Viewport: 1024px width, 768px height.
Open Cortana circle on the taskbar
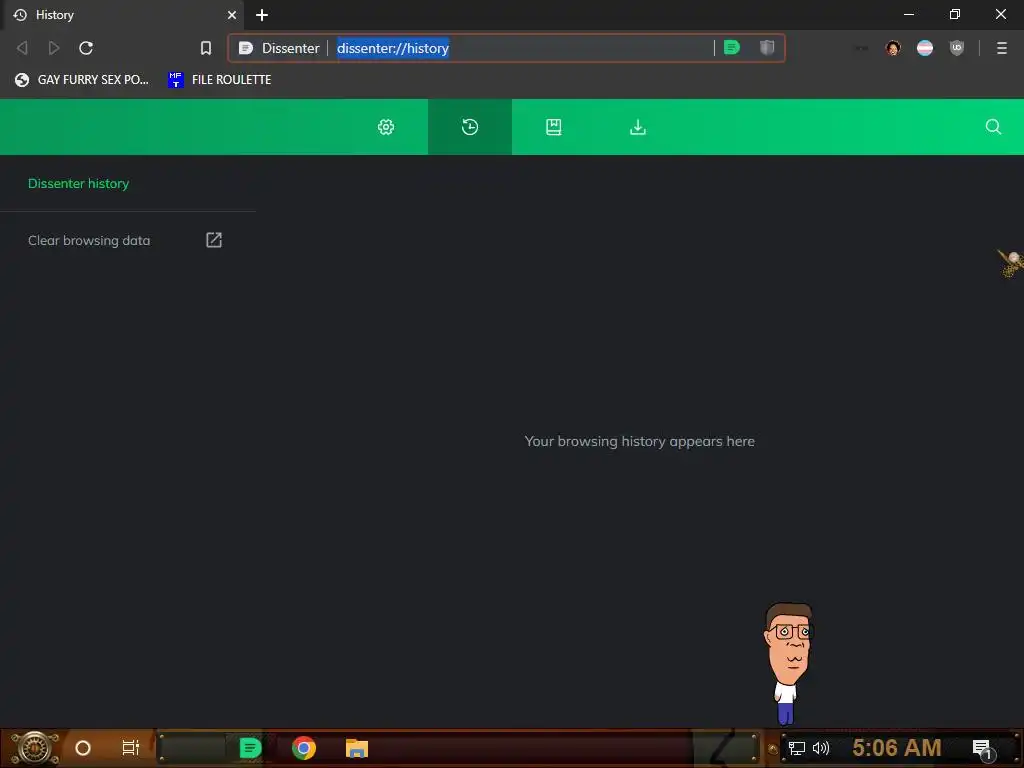(x=83, y=748)
